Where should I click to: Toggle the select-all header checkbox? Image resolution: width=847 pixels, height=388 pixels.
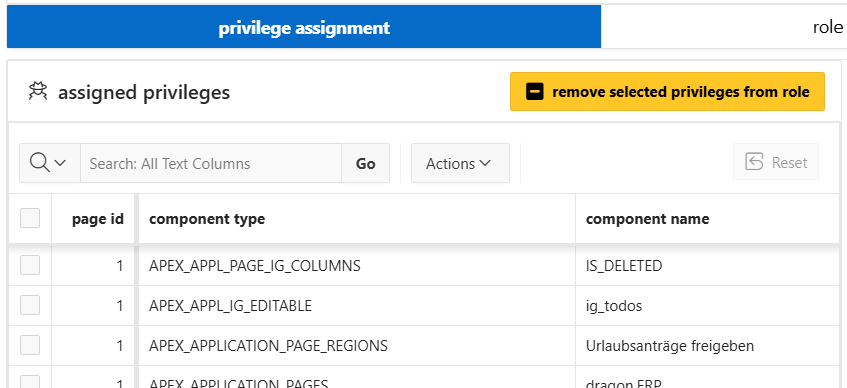30,218
